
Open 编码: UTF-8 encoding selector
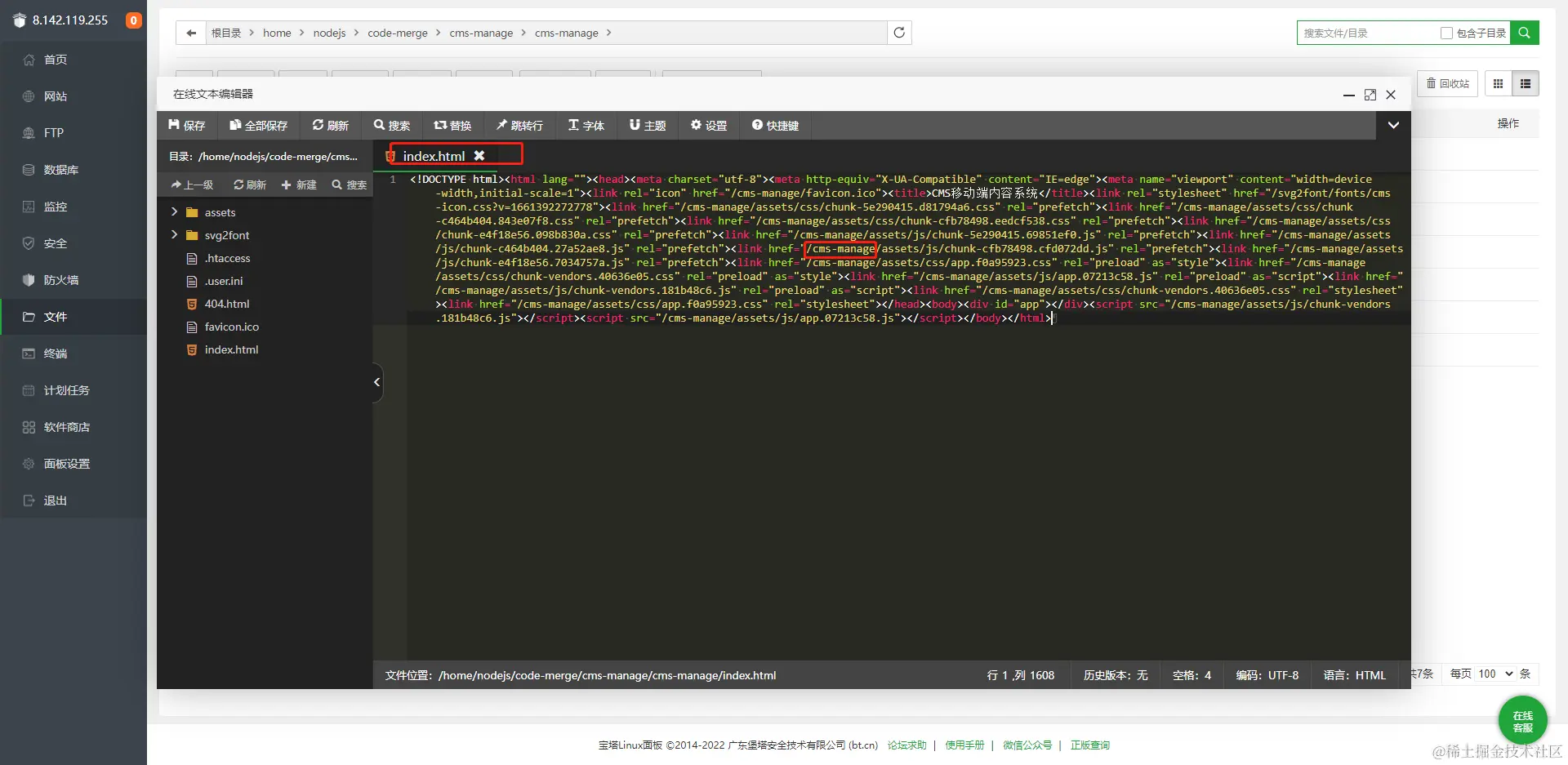(1267, 675)
